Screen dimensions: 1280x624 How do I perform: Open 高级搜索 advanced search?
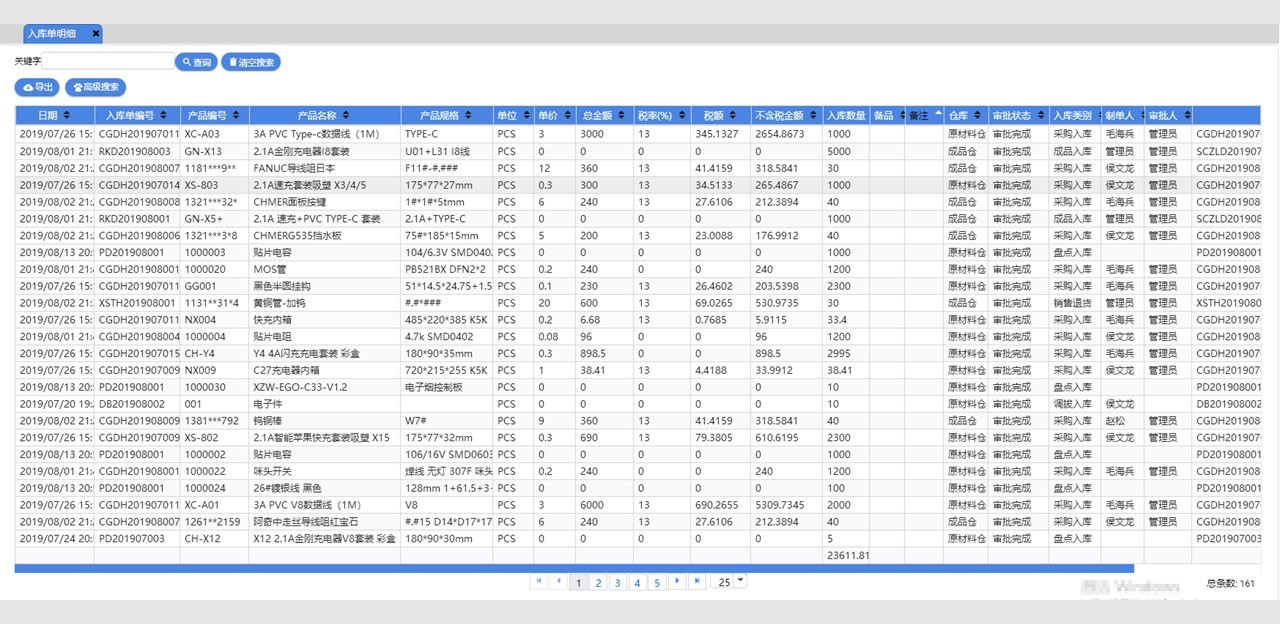point(96,87)
